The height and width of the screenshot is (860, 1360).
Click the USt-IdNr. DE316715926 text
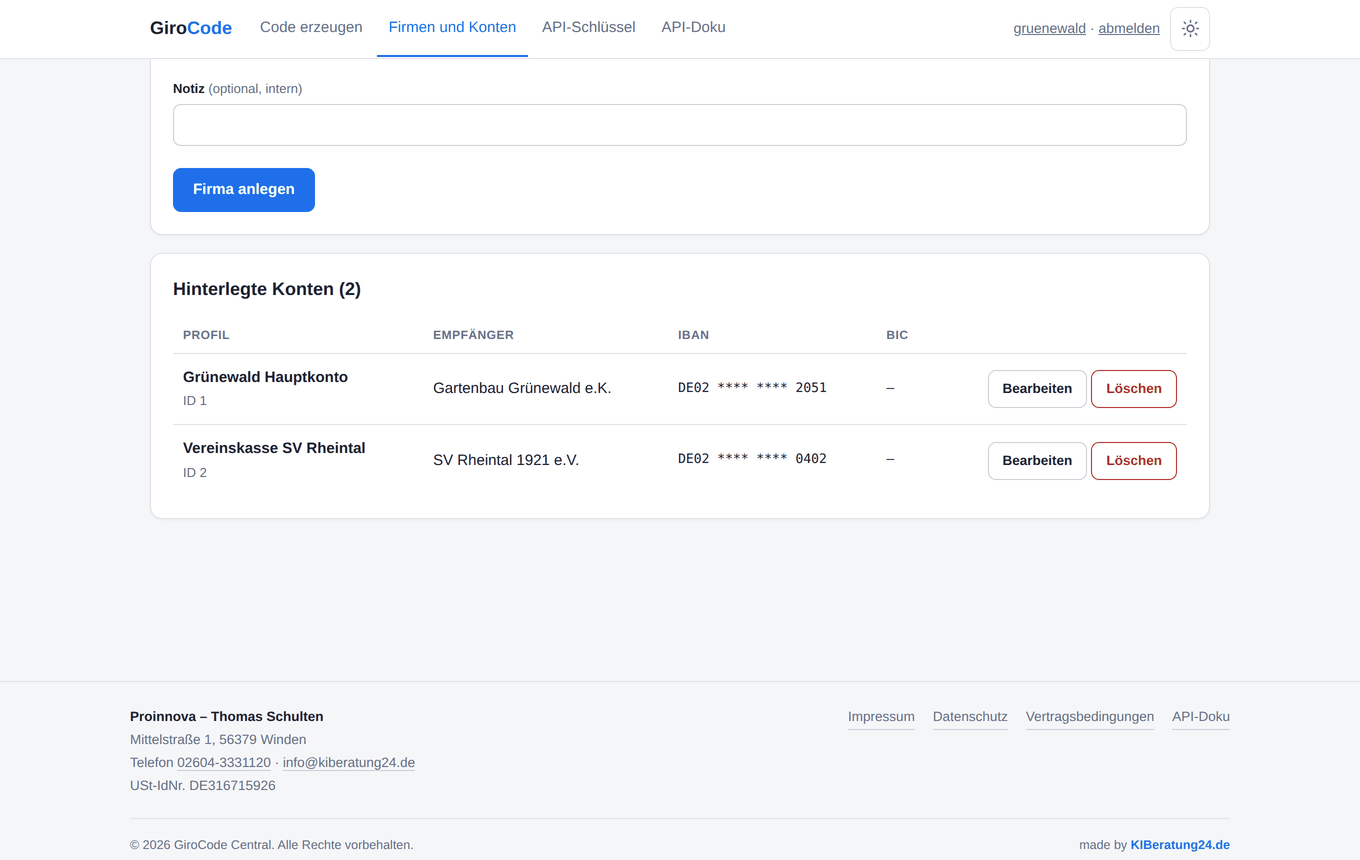pos(203,786)
